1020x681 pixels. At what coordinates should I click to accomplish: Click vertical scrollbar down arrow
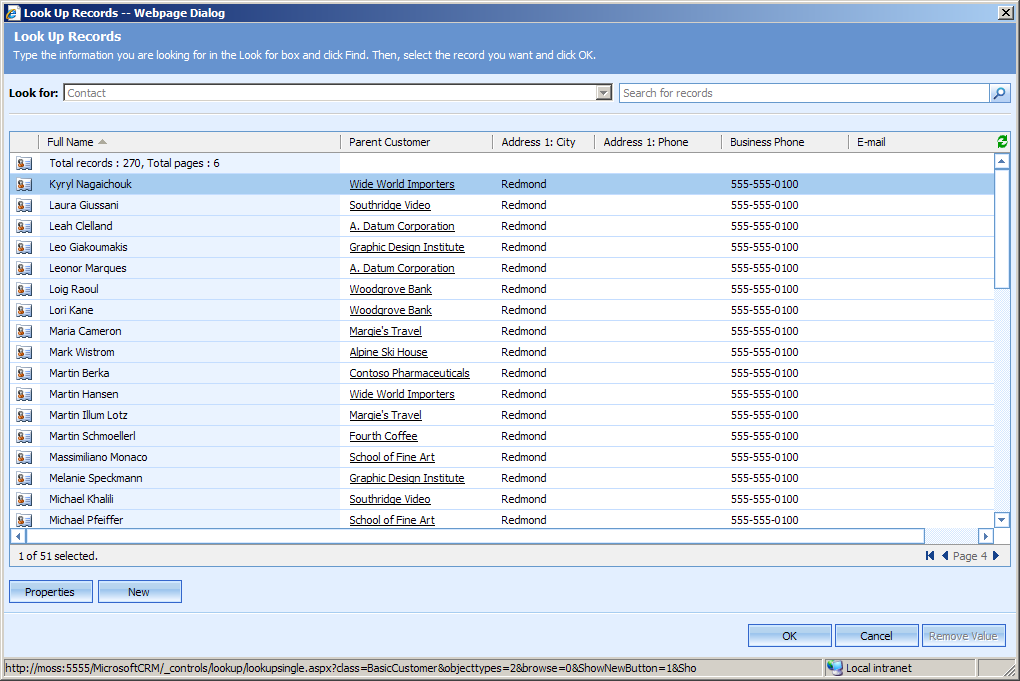point(1002,519)
